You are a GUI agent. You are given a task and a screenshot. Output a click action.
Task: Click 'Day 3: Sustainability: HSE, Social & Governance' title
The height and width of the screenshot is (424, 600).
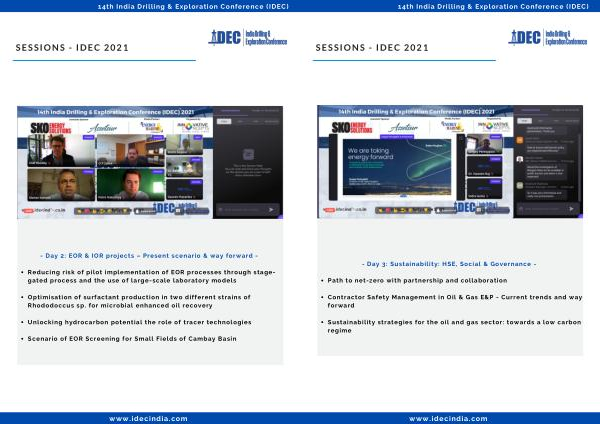click(x=449, y=264)
